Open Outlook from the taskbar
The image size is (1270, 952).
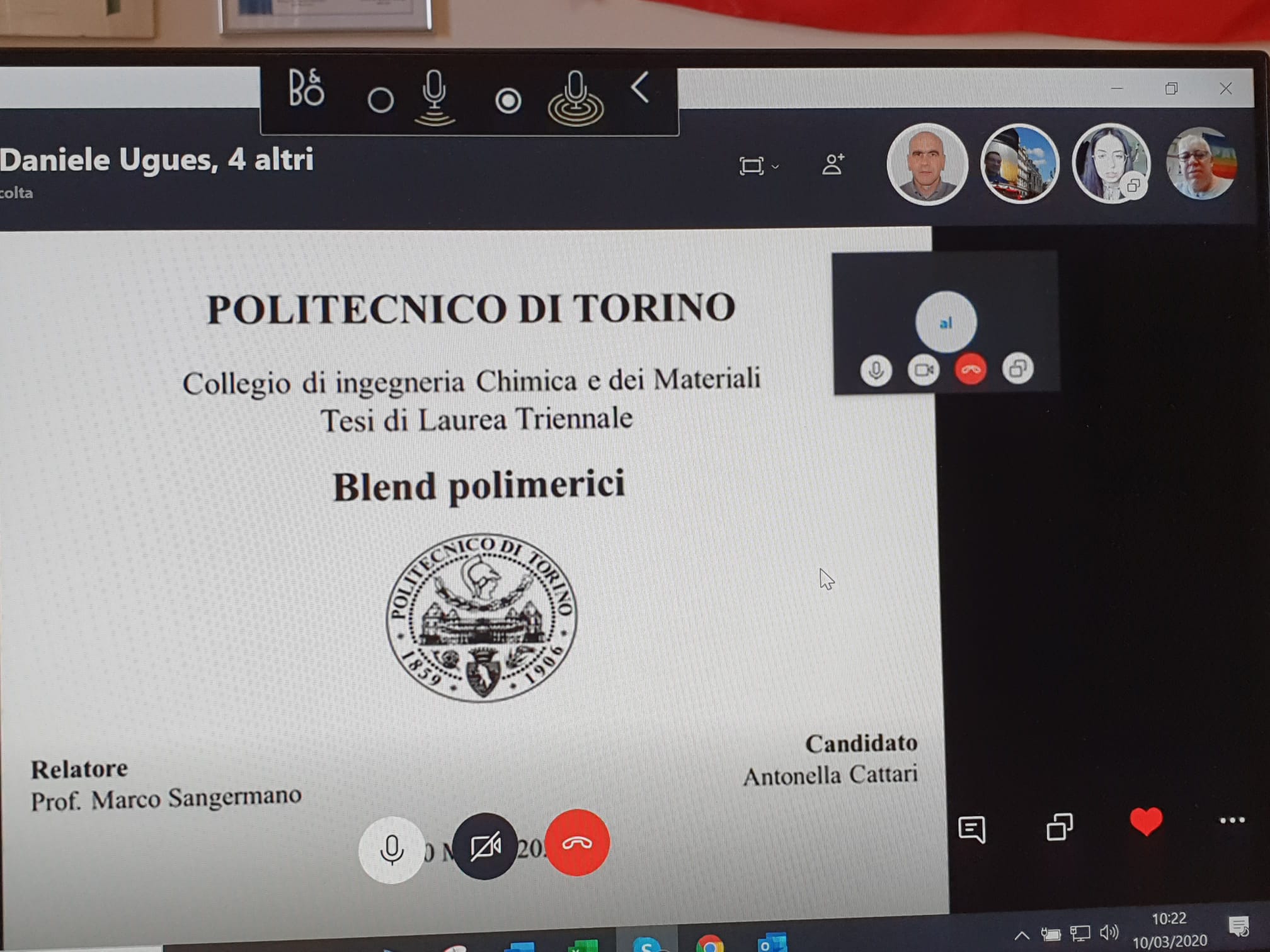(x=772, y=943)
